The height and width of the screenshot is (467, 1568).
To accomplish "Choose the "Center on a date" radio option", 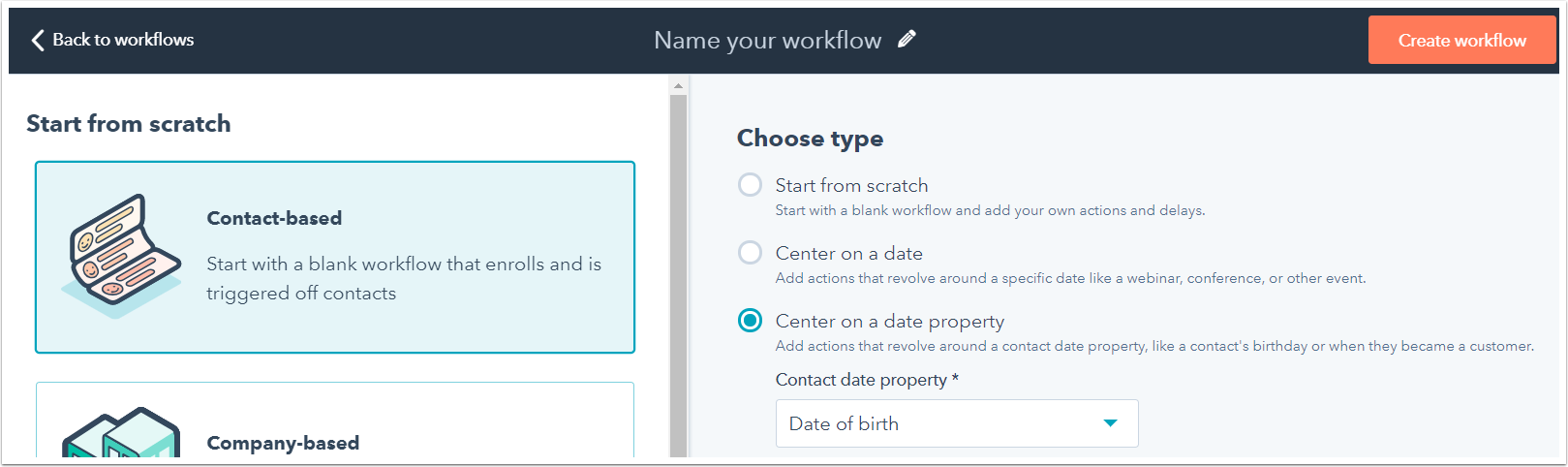I will 750,253.
